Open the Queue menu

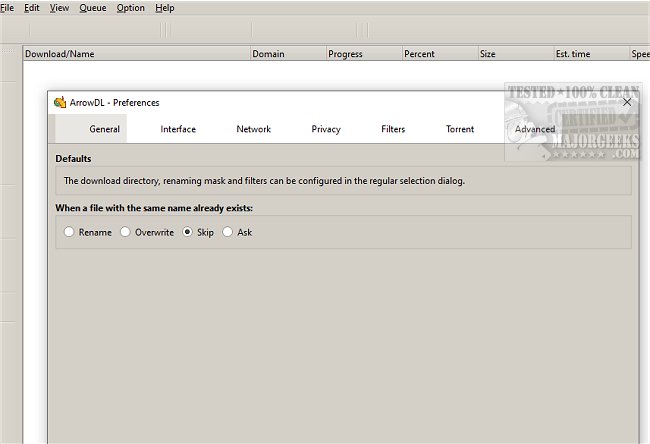(93, 8)
